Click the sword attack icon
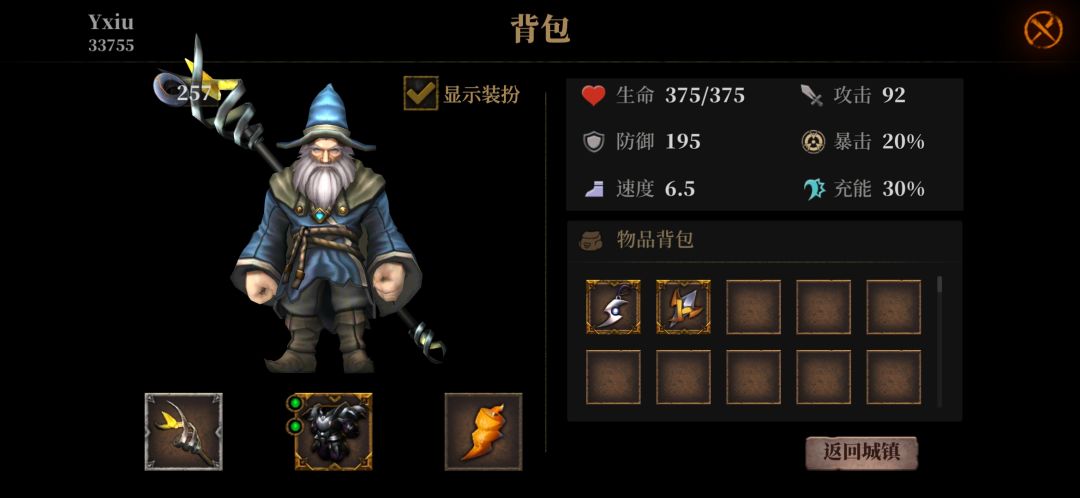 813,95
